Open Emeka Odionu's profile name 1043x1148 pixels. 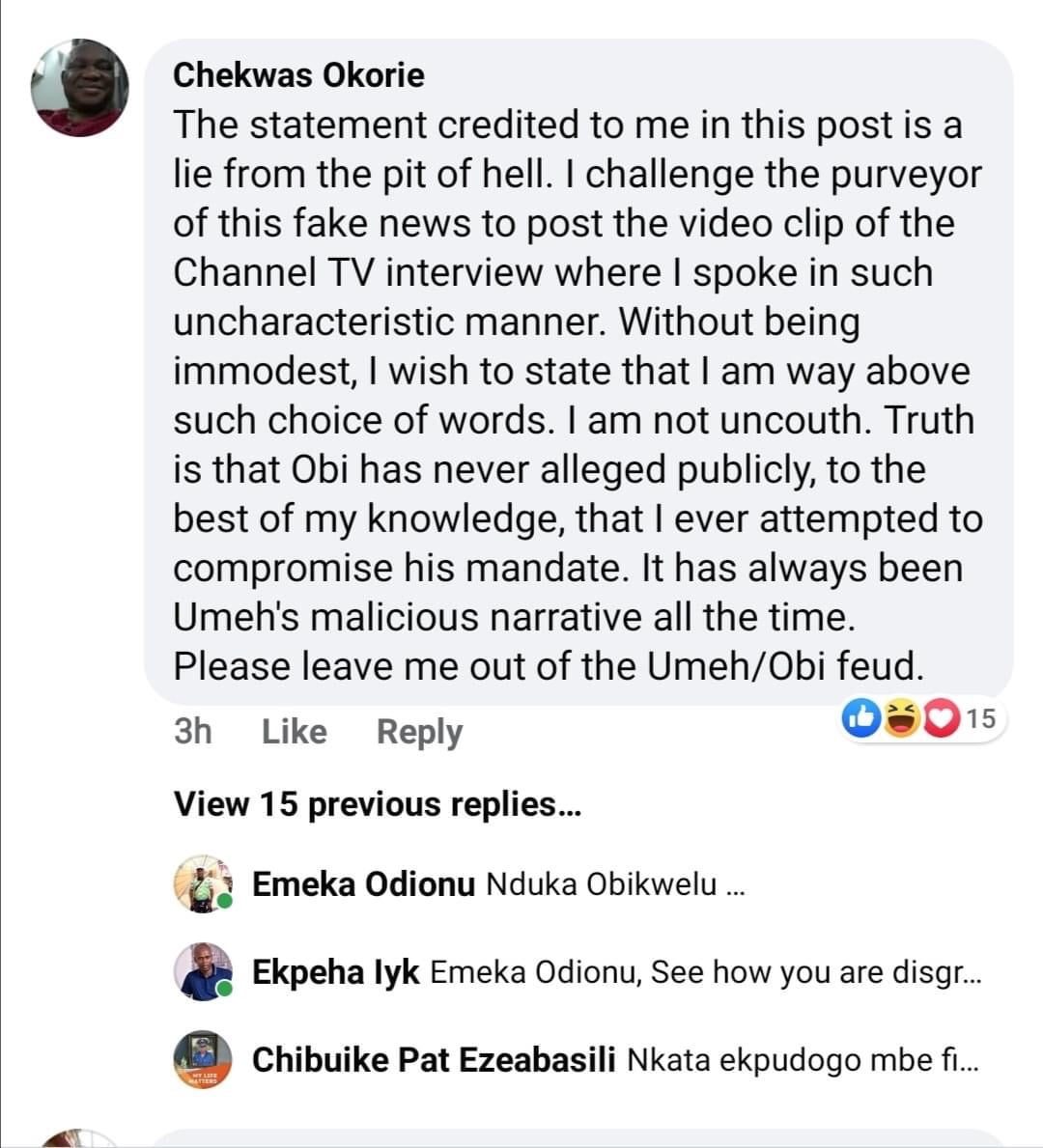[x=363, y=884]
